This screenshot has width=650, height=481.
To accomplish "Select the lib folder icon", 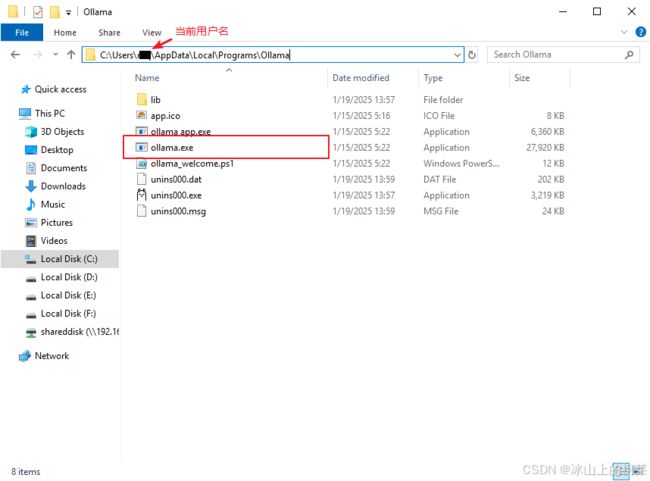I will [x=142, y=100].
